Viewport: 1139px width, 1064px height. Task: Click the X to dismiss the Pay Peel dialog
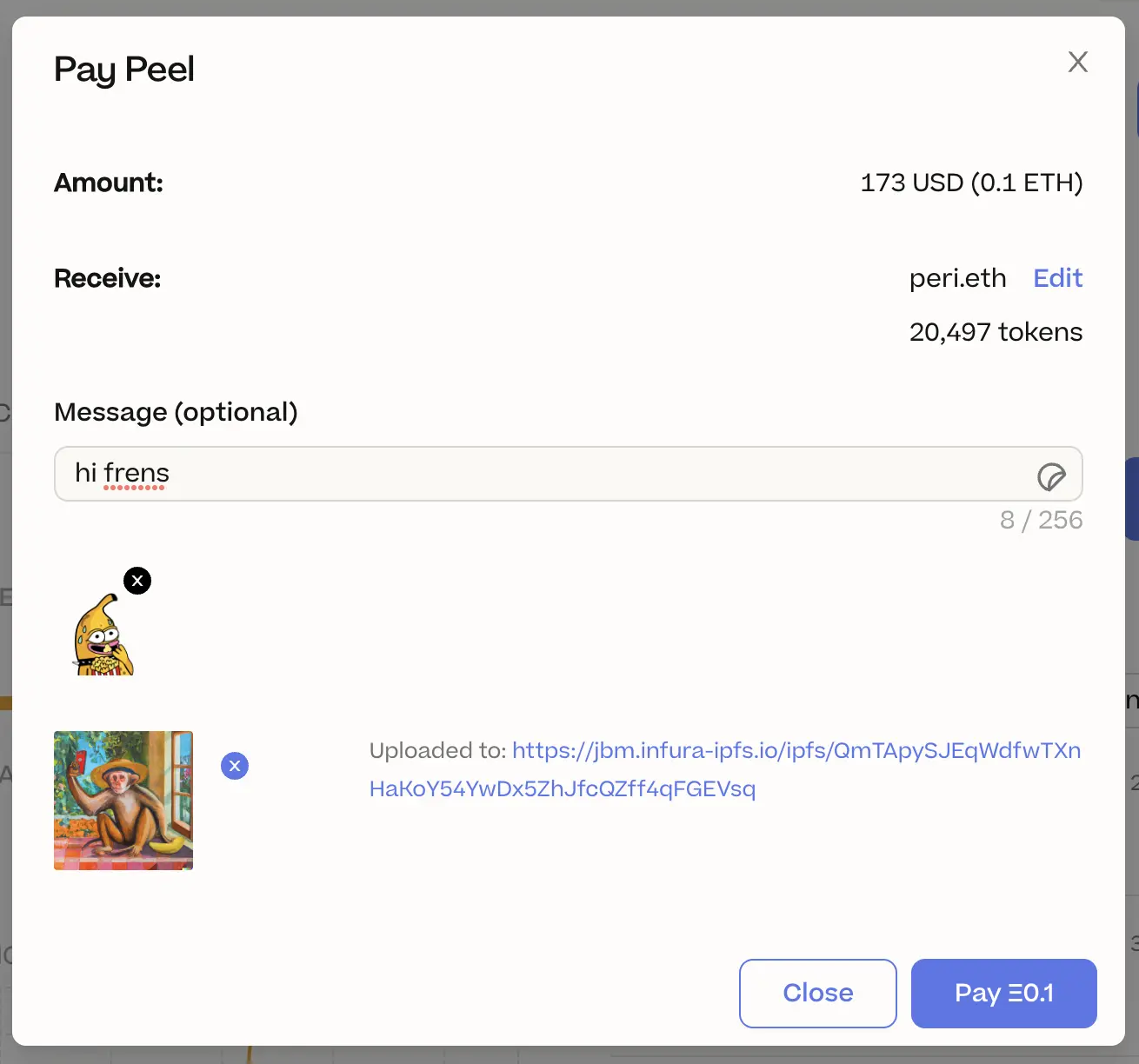[x=1077, y=62]
